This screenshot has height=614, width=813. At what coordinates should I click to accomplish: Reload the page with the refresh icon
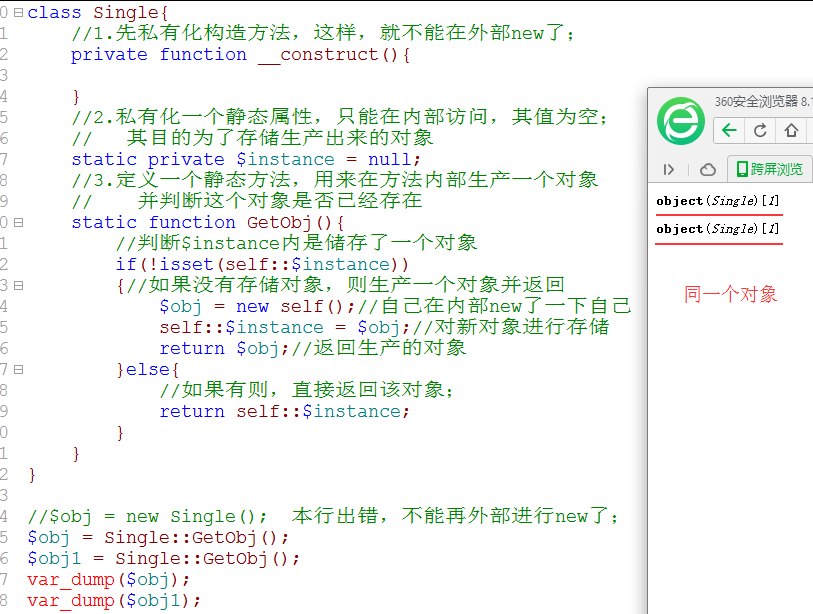(x=760, y=130)
